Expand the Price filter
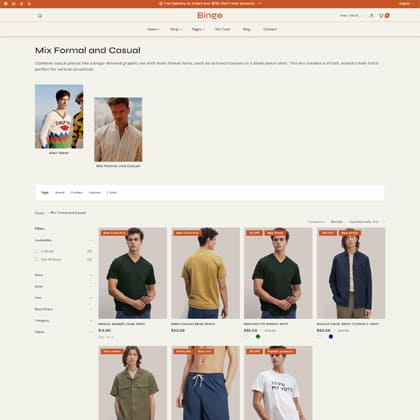420x420 pixels. (63, 275)
